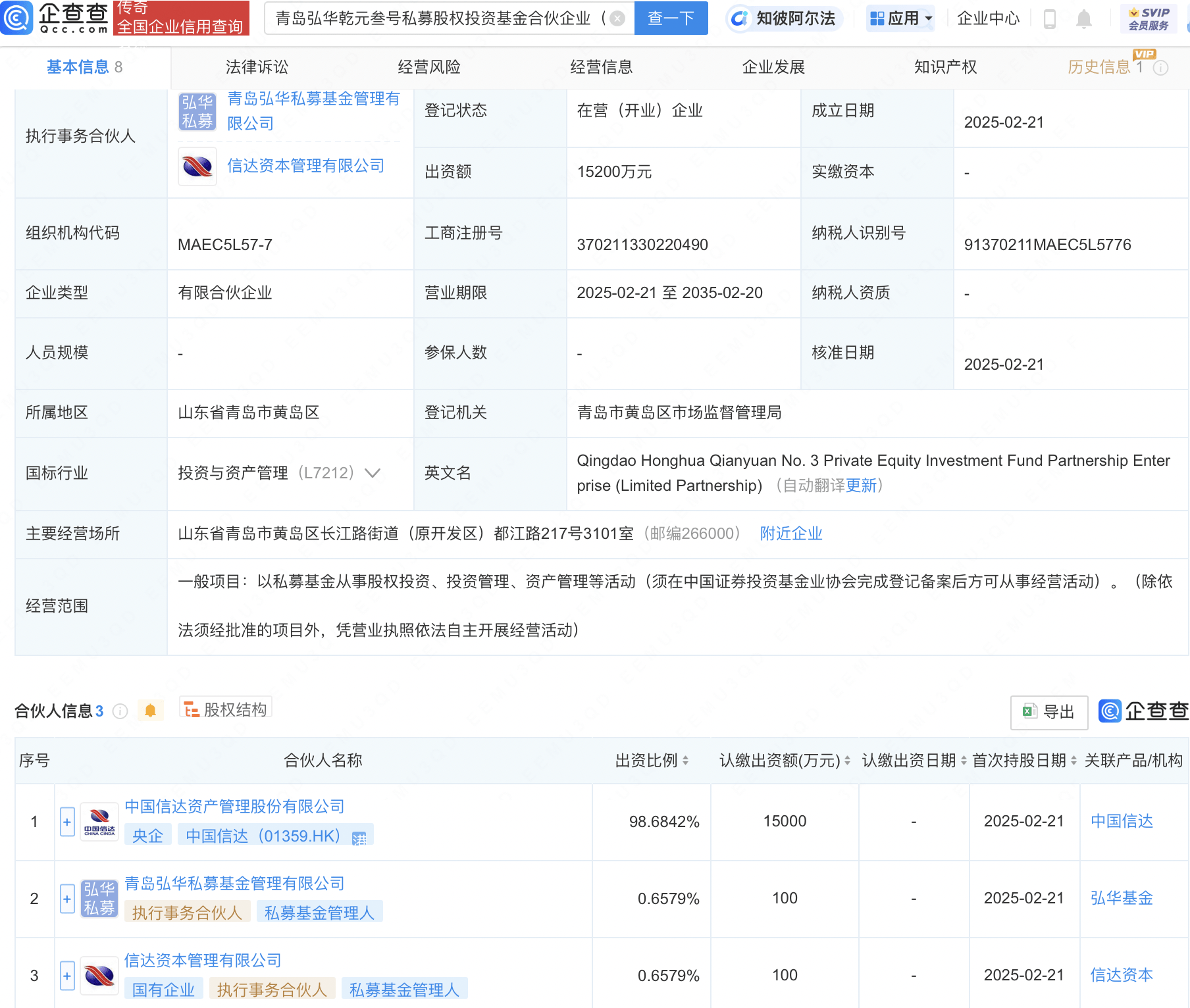Click 私募基金管理人 tag in row 2
Viewport: 1190px width, 1008px height.
pos(319,913)
